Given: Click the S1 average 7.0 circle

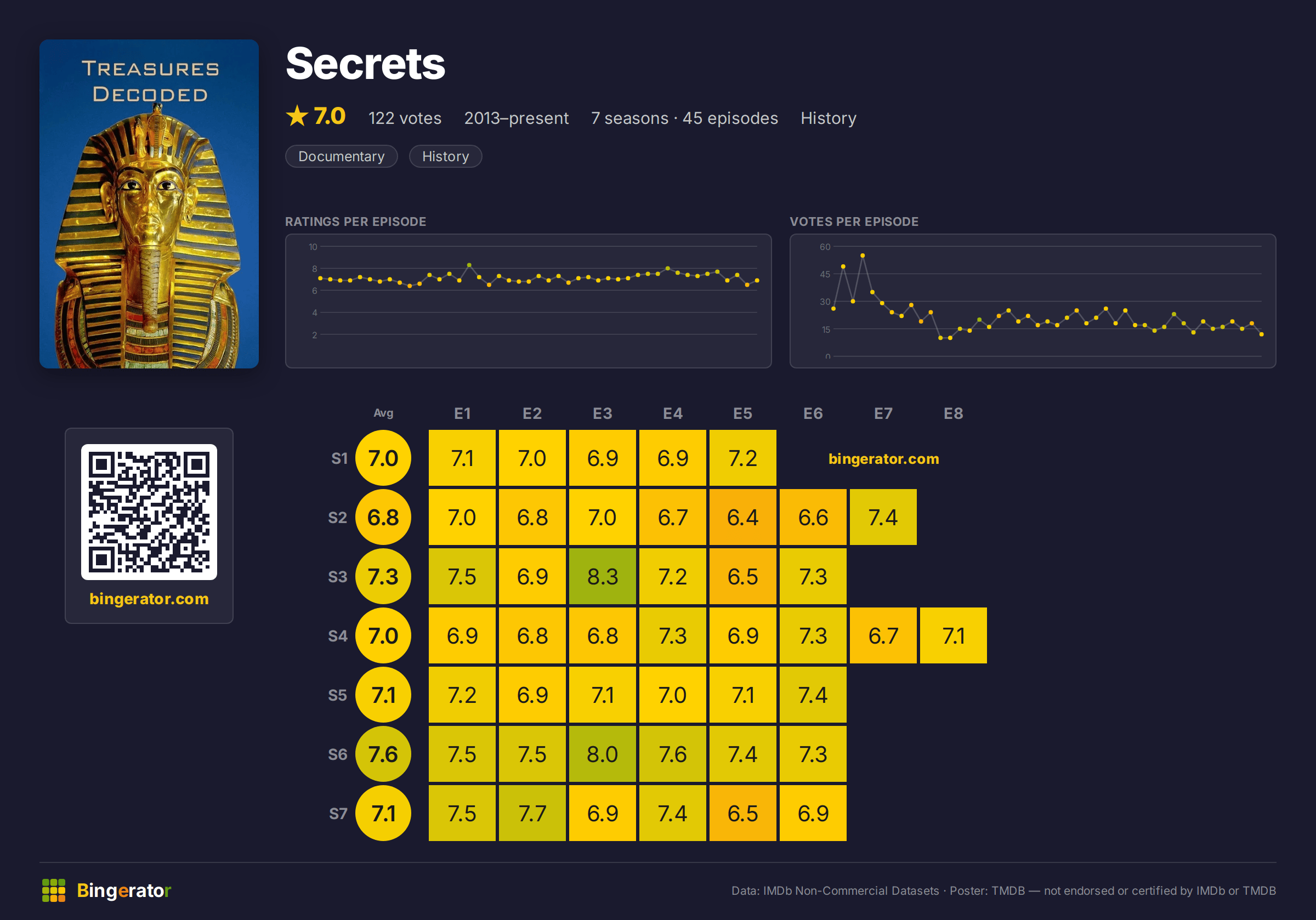Looking at the screenshot, I should [x=383, y=458].
